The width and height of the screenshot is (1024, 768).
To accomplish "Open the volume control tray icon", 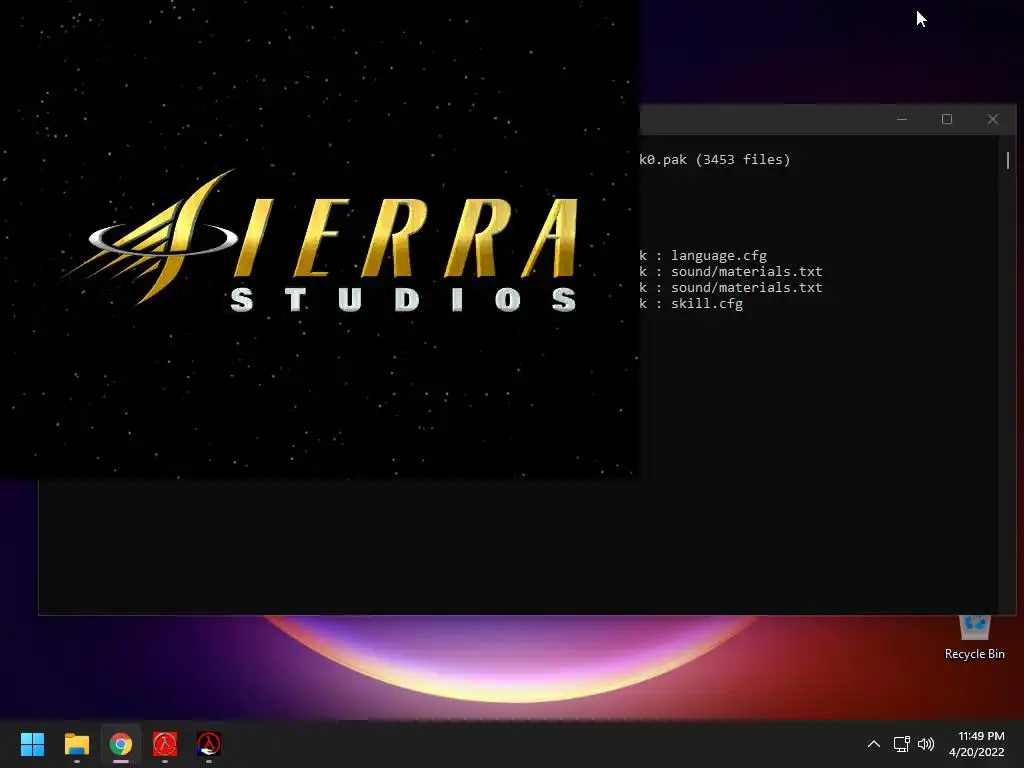I will point(926,744).
